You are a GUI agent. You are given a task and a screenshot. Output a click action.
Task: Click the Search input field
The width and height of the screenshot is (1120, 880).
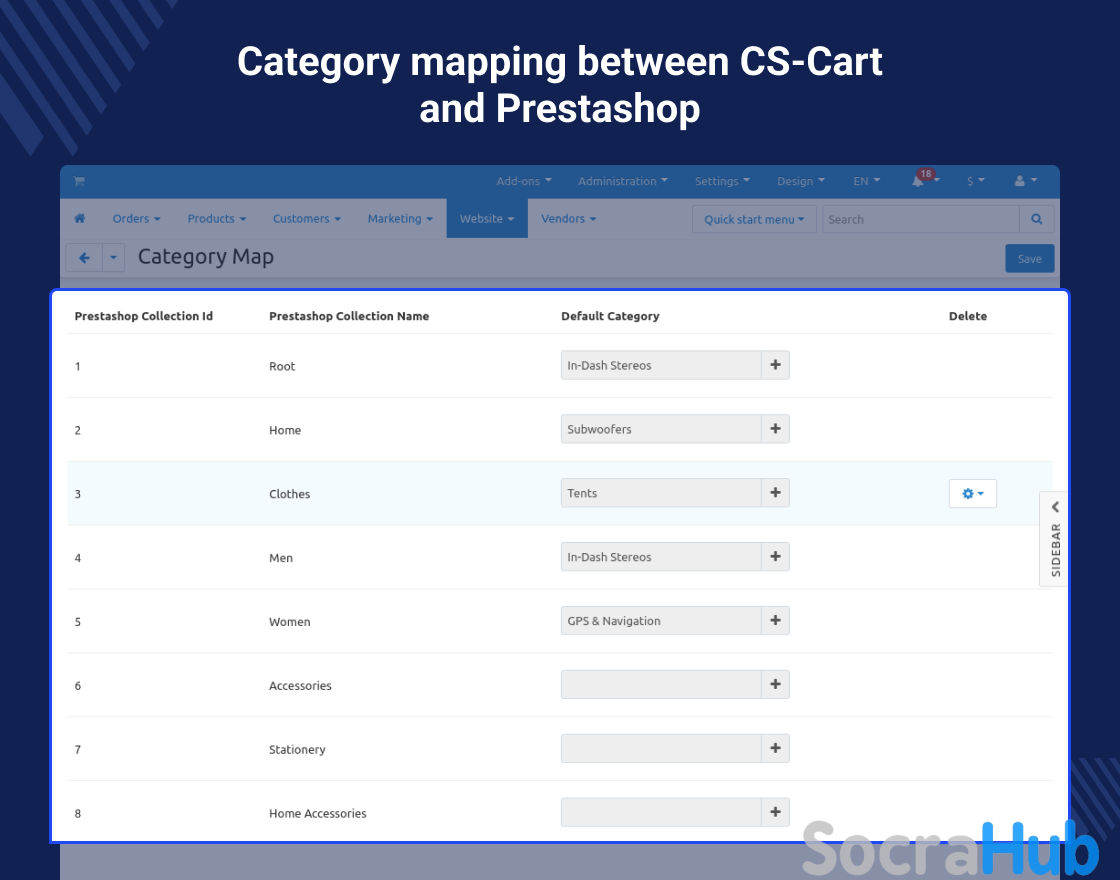[x=920, y=219]
